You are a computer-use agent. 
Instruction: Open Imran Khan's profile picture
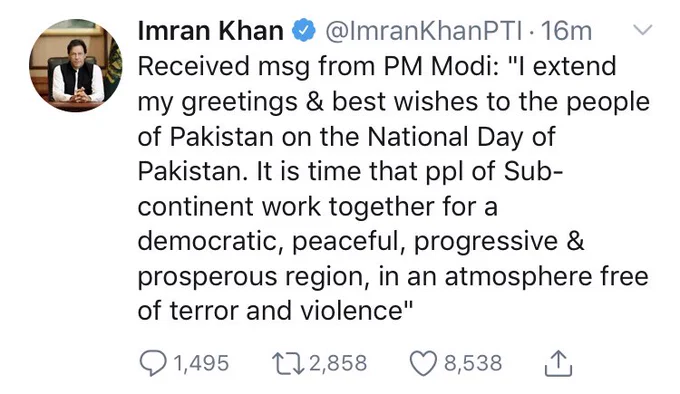pos(75,65)
